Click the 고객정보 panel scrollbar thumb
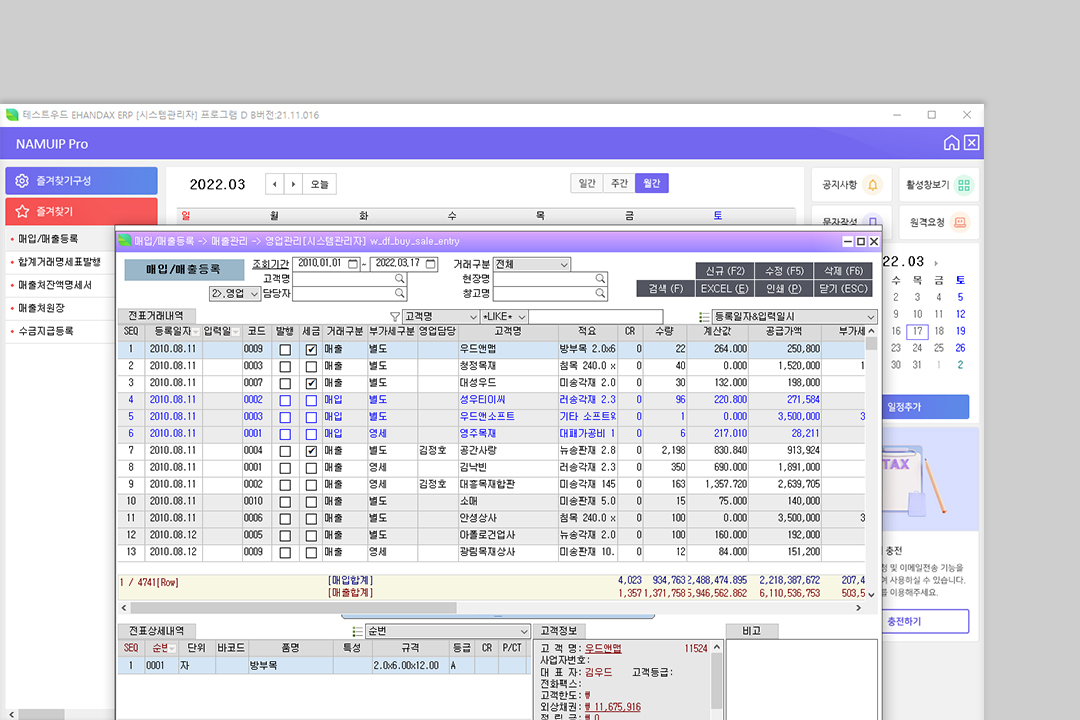 click(x=716, y=681)
